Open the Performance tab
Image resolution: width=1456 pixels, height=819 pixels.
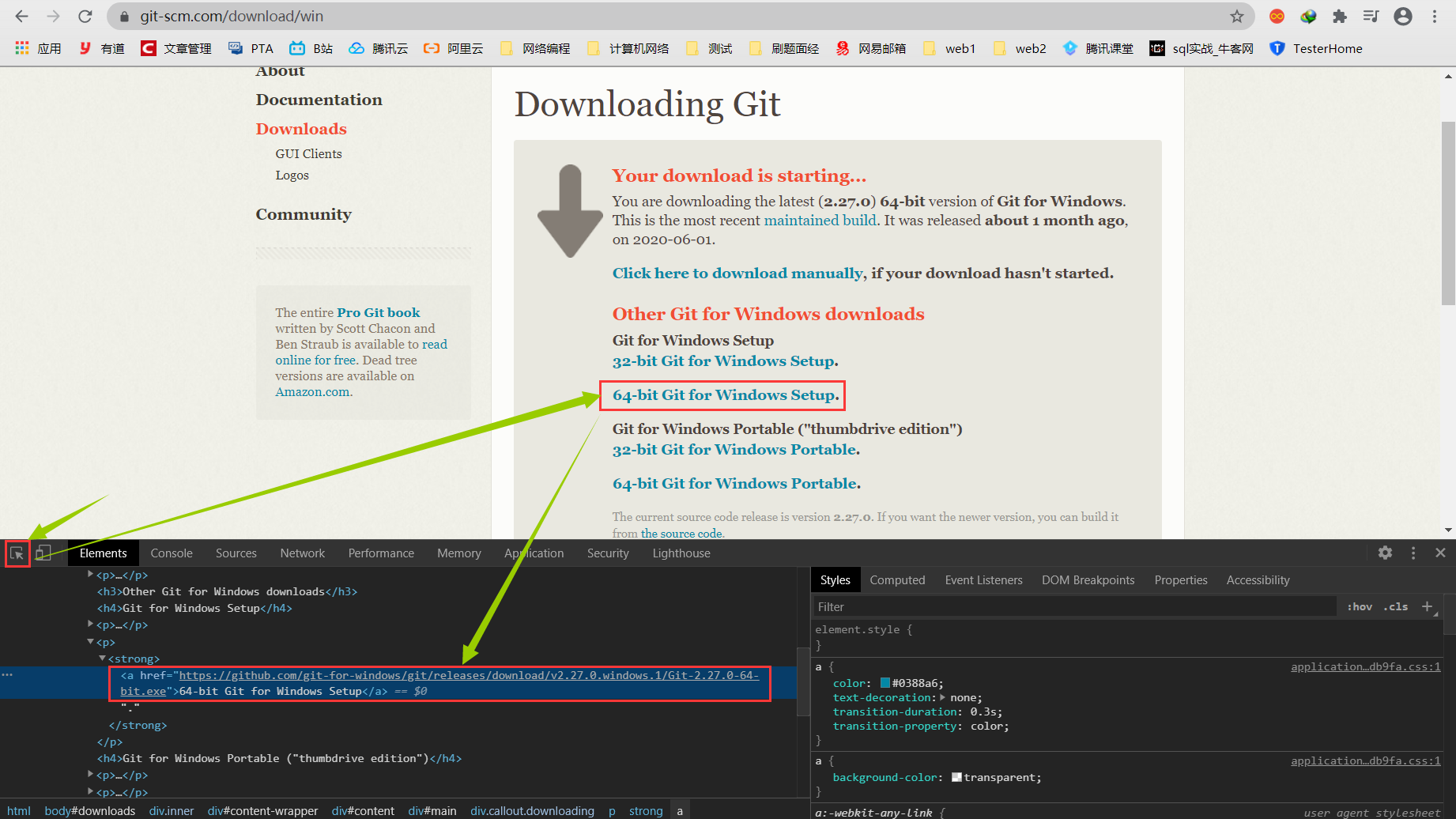click(x=381, y=553)
